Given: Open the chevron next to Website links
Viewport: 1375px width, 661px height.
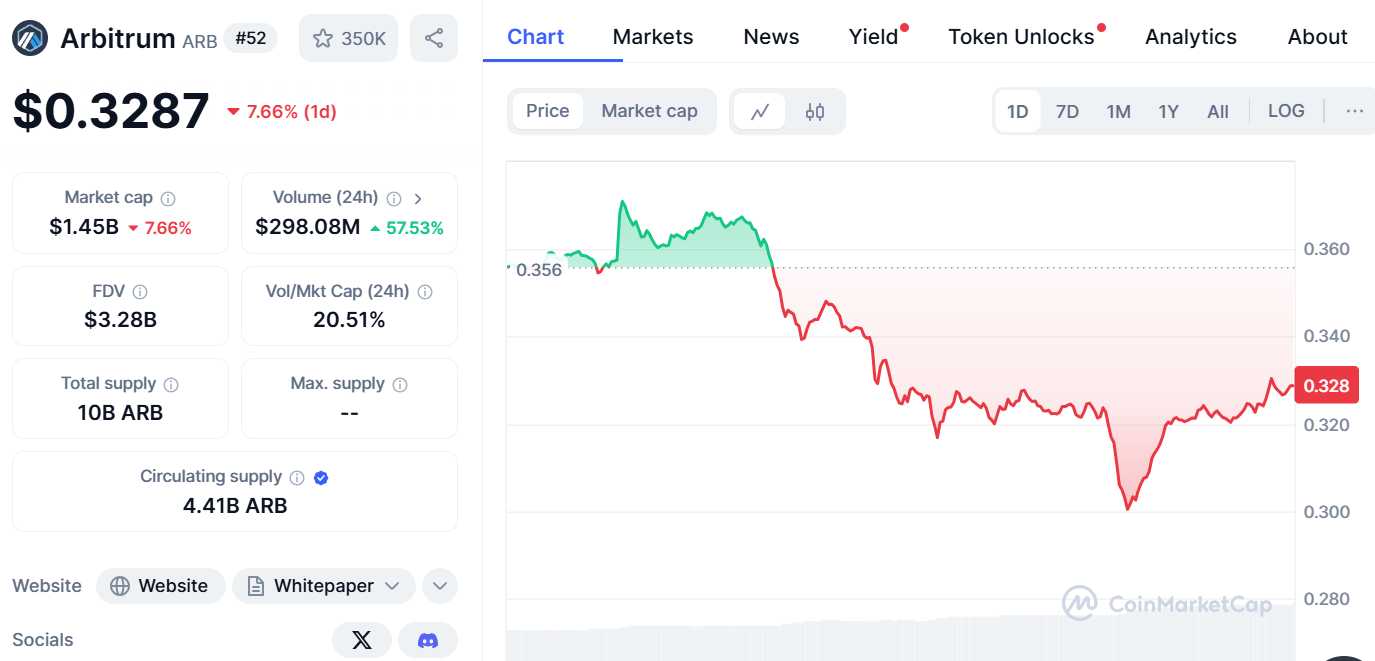Looking at the screenshot, I should pyautogui.click(x=440, y=586).
